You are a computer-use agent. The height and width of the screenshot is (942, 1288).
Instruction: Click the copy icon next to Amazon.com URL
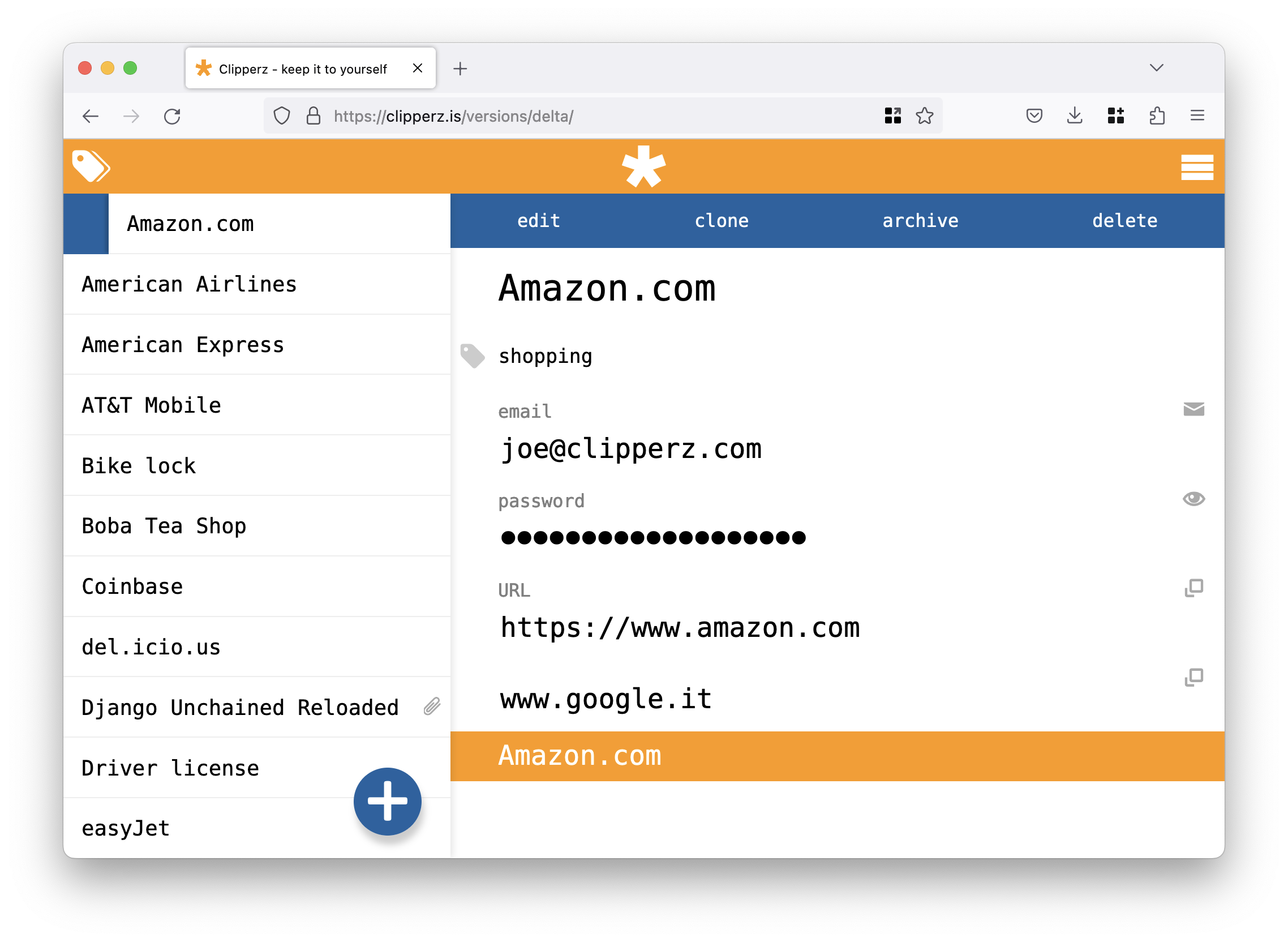(x=1191, y=588)
